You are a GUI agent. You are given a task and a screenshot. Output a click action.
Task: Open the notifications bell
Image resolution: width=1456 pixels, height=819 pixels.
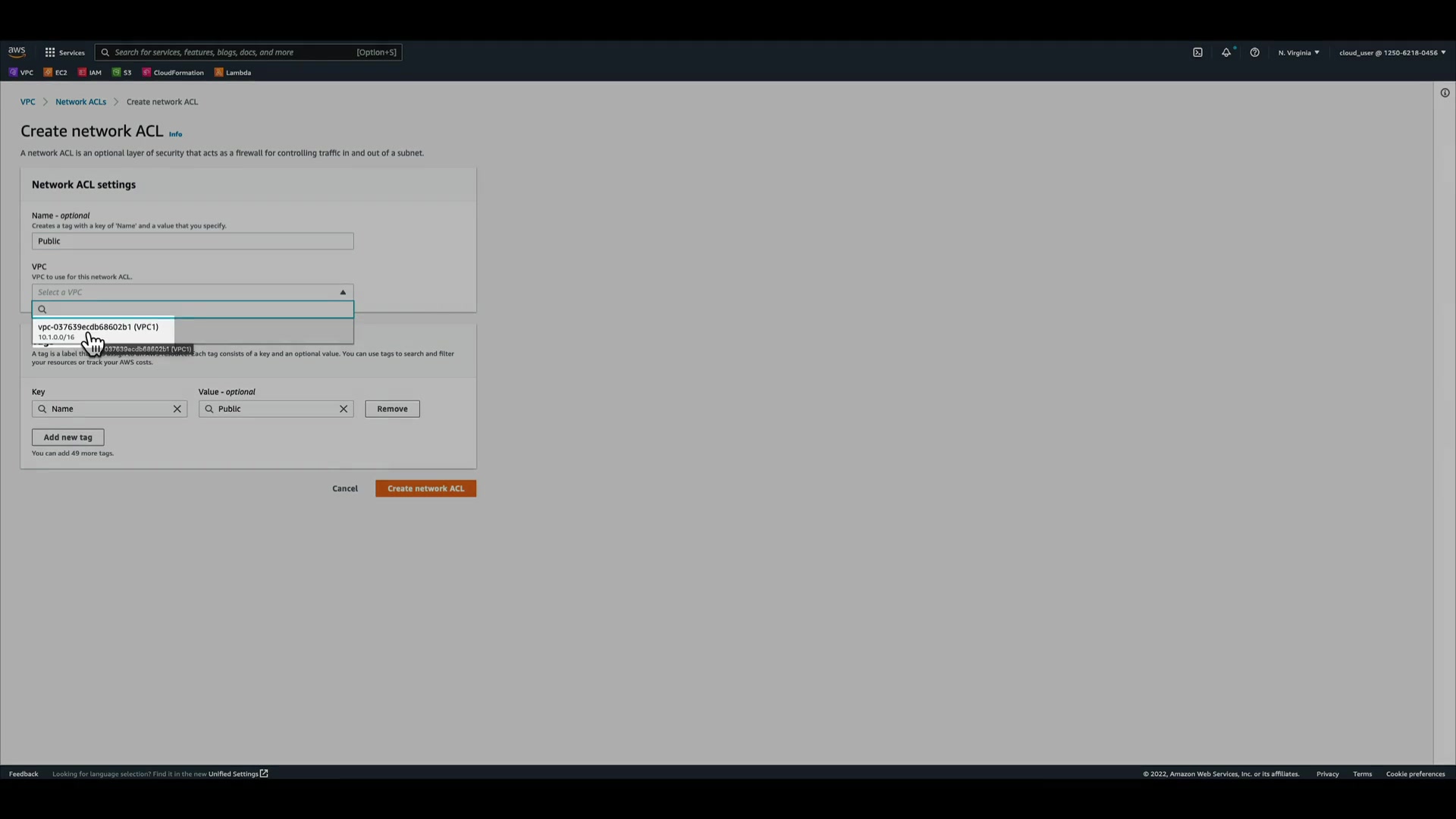[1226, 52]
